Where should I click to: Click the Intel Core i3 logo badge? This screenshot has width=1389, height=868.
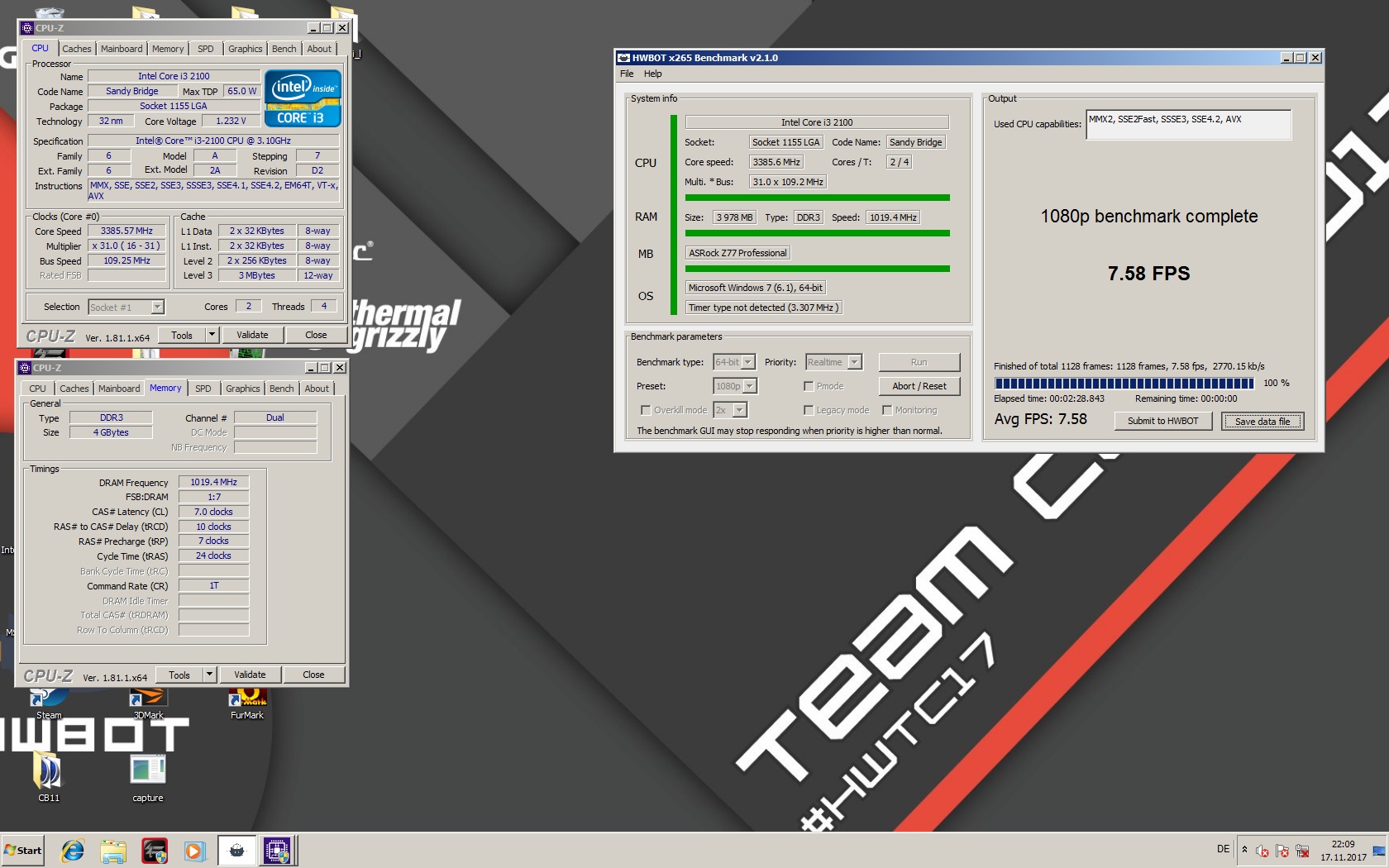click(x=303, y=99)
